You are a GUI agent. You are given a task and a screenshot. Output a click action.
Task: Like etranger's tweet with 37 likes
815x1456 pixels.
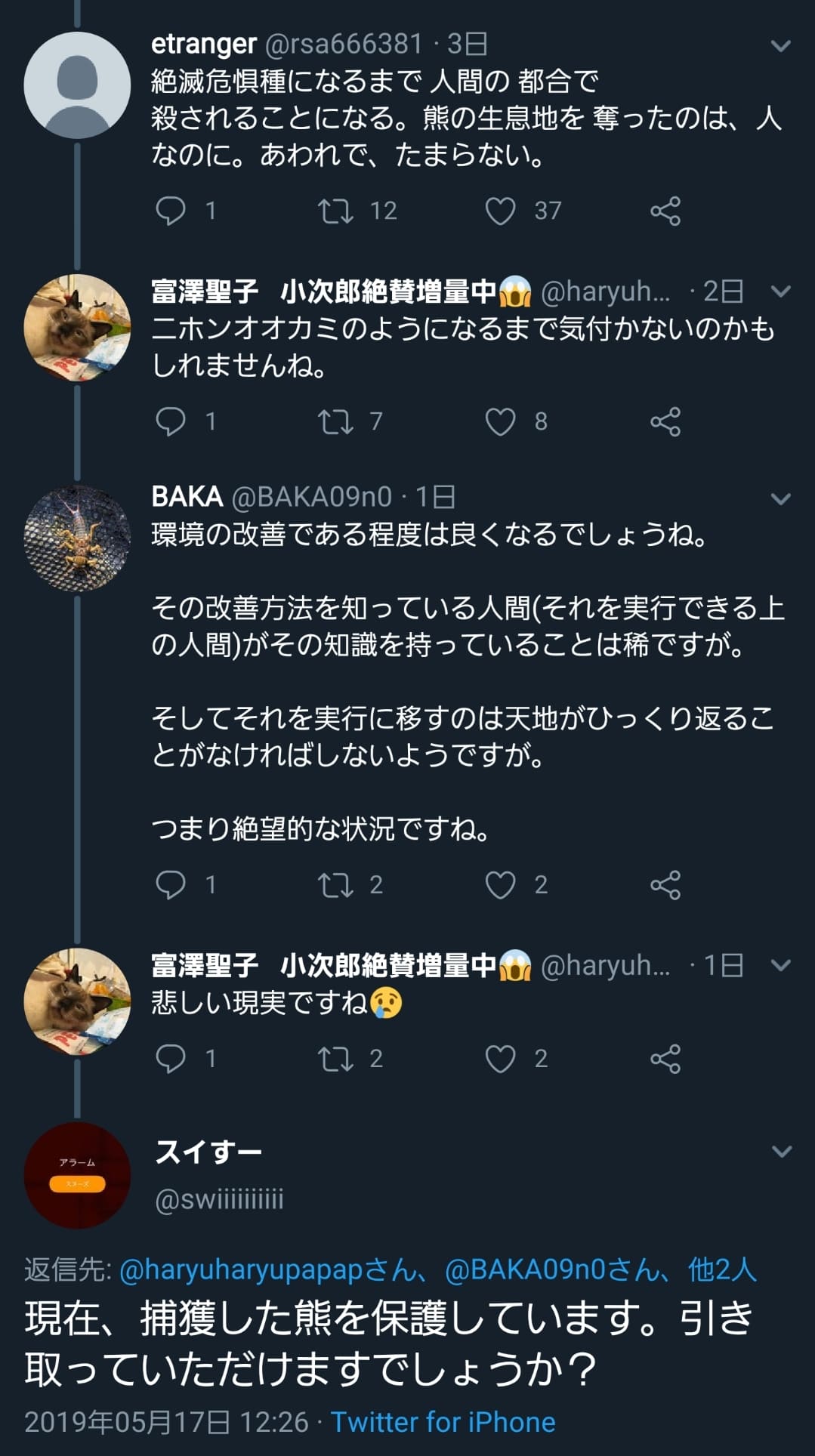(500, 211)
